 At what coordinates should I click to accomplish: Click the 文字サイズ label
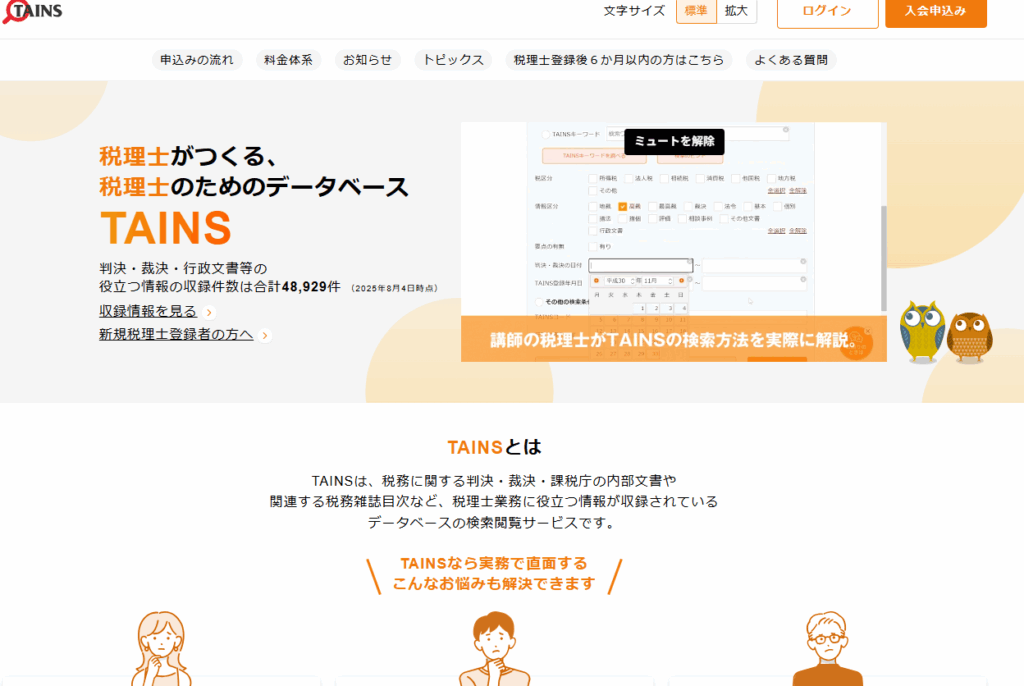click(634, 11)
